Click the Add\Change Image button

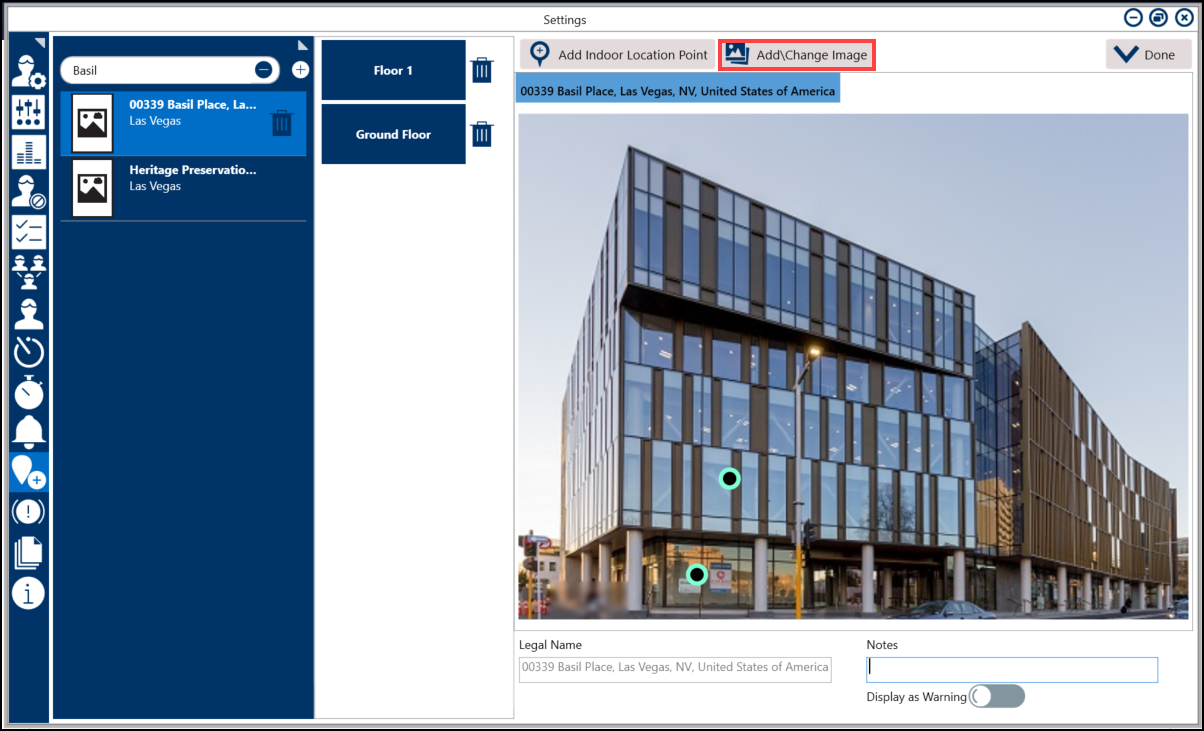[x=797, y=55]
